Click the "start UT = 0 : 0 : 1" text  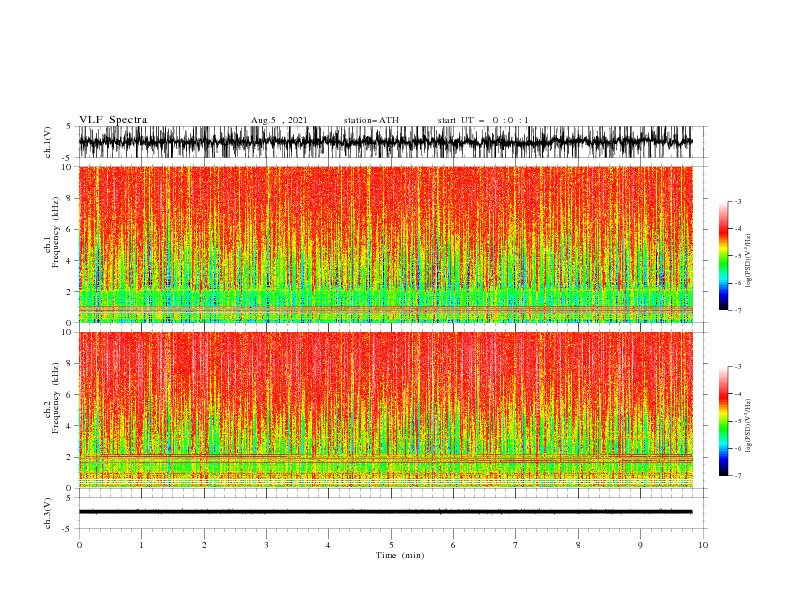click(482, 120)
